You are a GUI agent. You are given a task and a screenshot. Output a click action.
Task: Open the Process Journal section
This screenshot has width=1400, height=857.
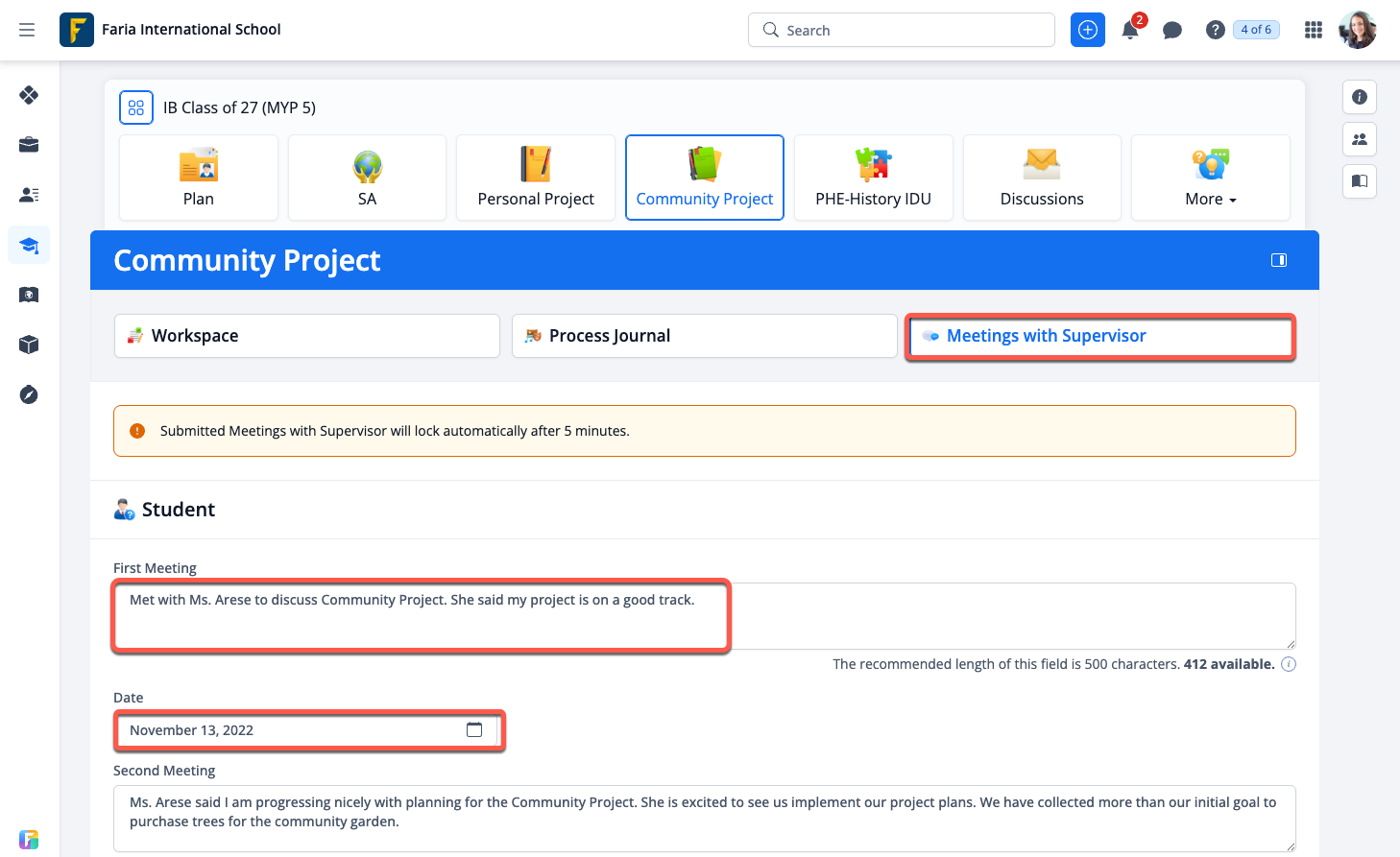[x=704, y=336]
